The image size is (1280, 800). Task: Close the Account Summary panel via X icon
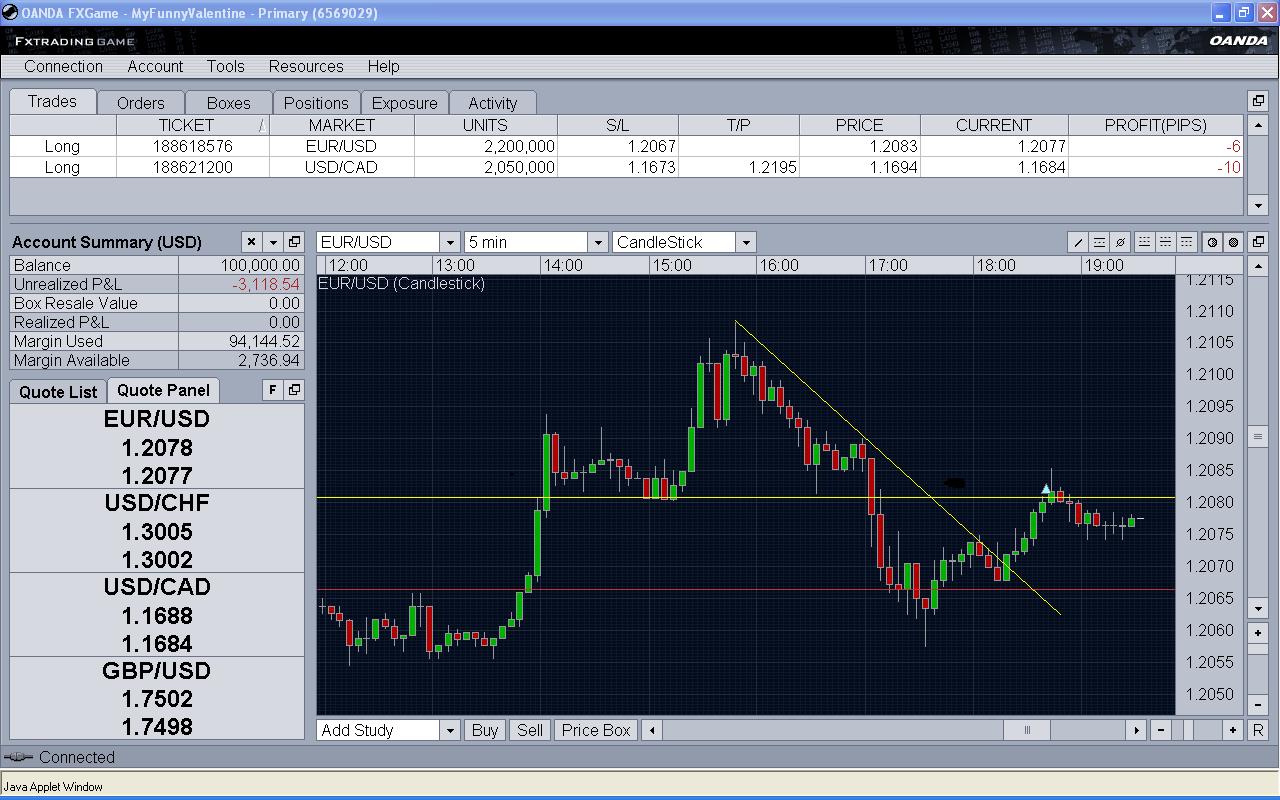tap(251, 242)
